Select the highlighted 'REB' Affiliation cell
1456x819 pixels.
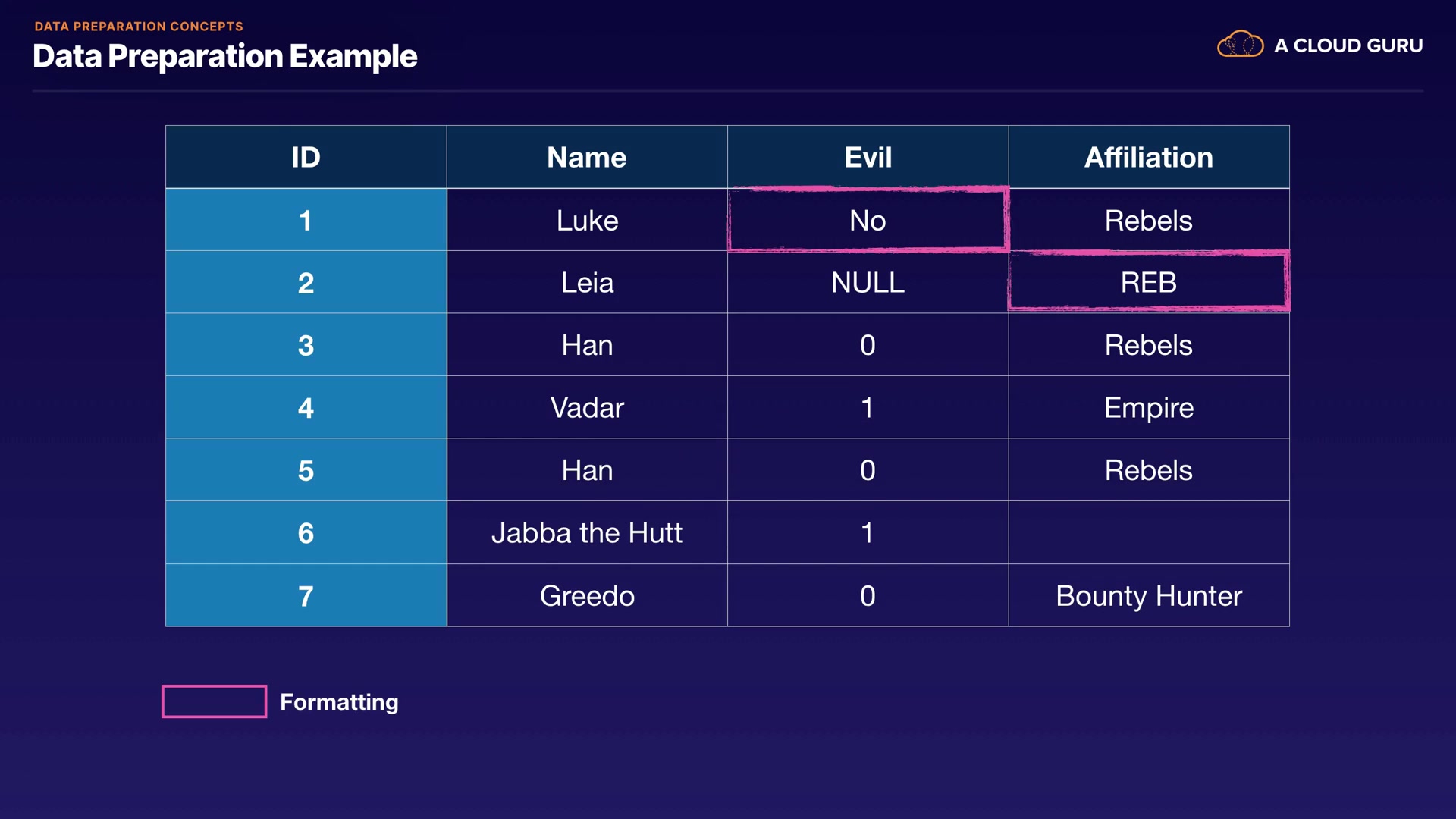[1148, 282]
